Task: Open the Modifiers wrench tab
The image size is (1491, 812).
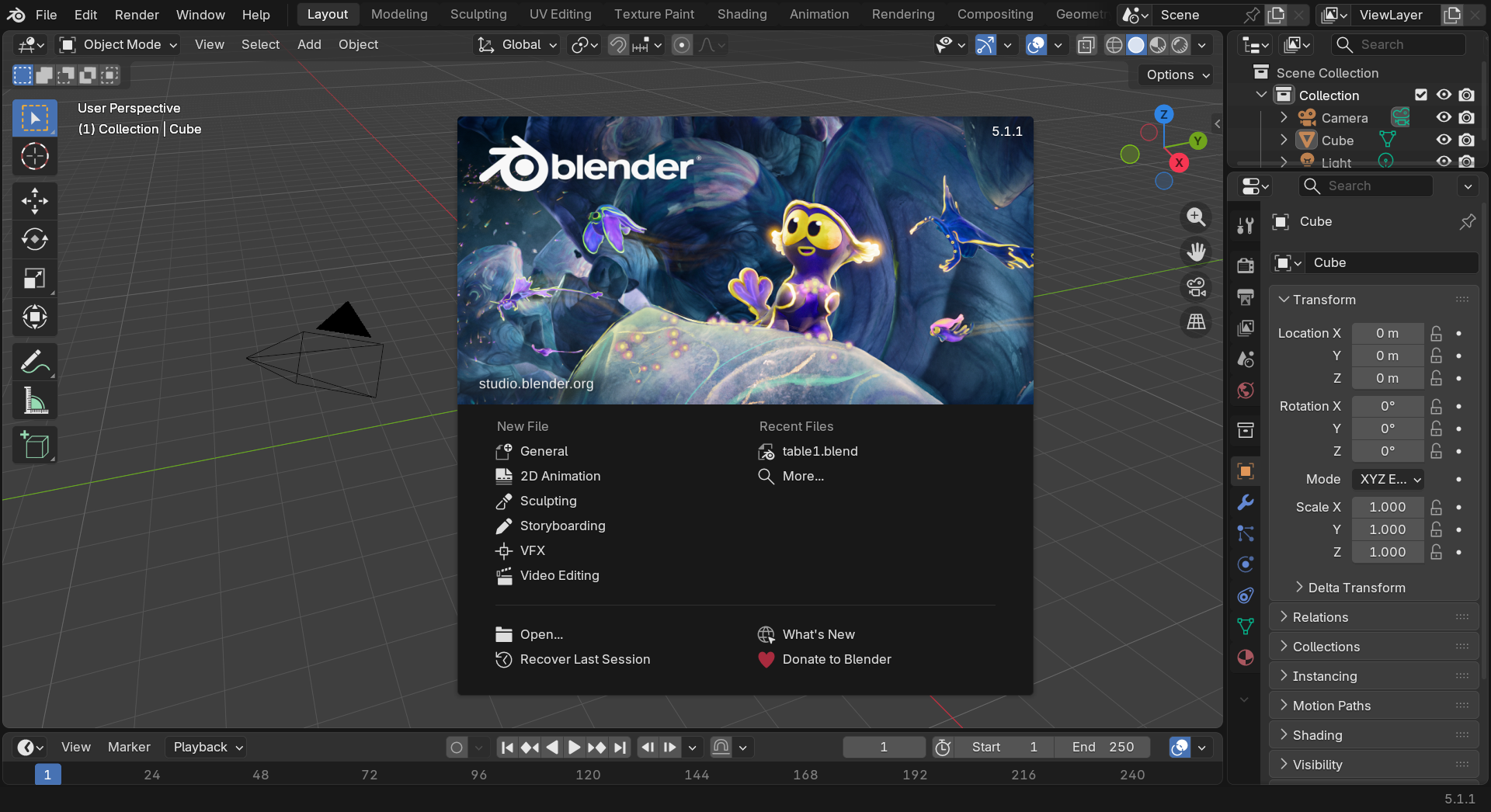Action: coord(1246,502)
